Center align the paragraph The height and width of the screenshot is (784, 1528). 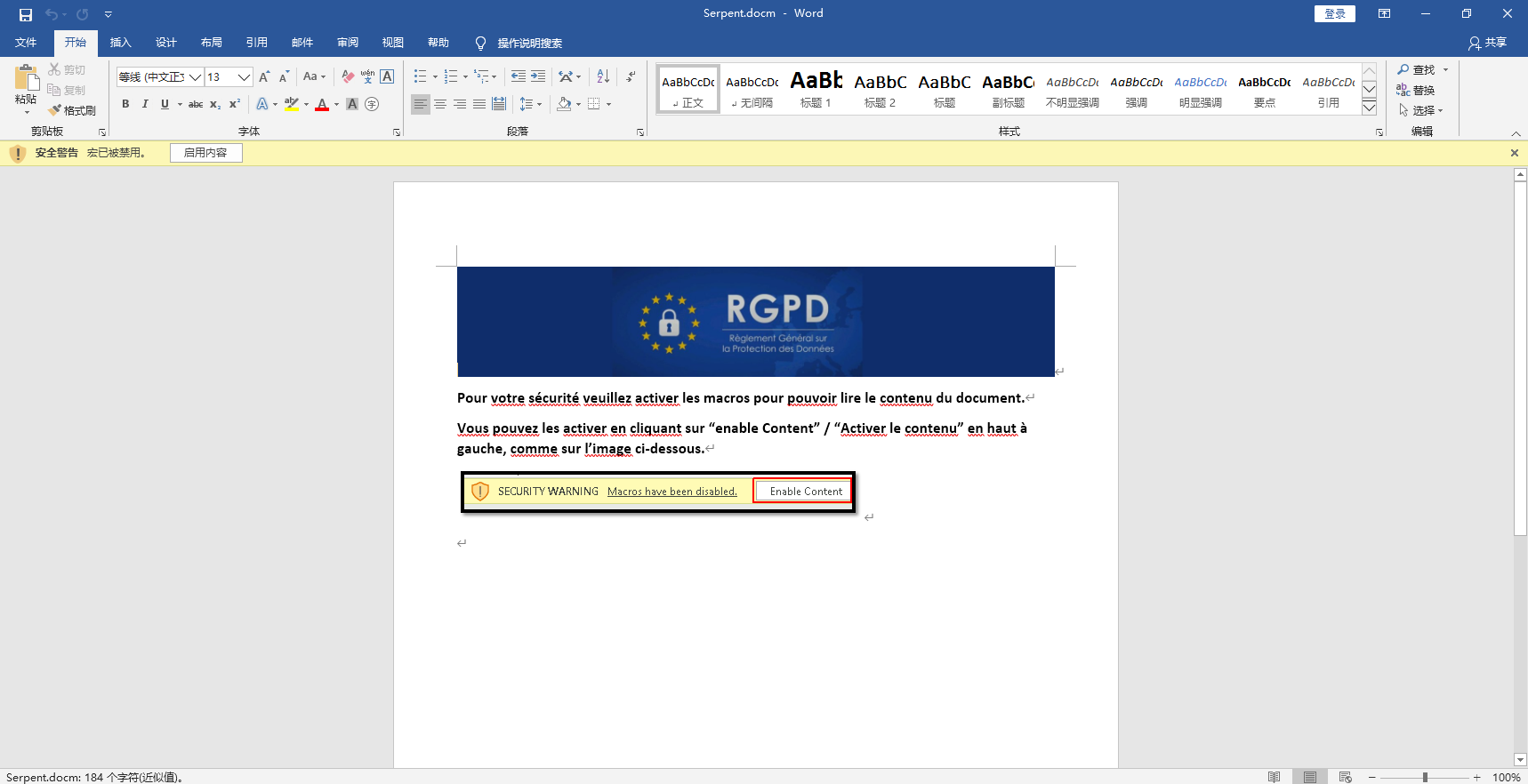point(440,104)
